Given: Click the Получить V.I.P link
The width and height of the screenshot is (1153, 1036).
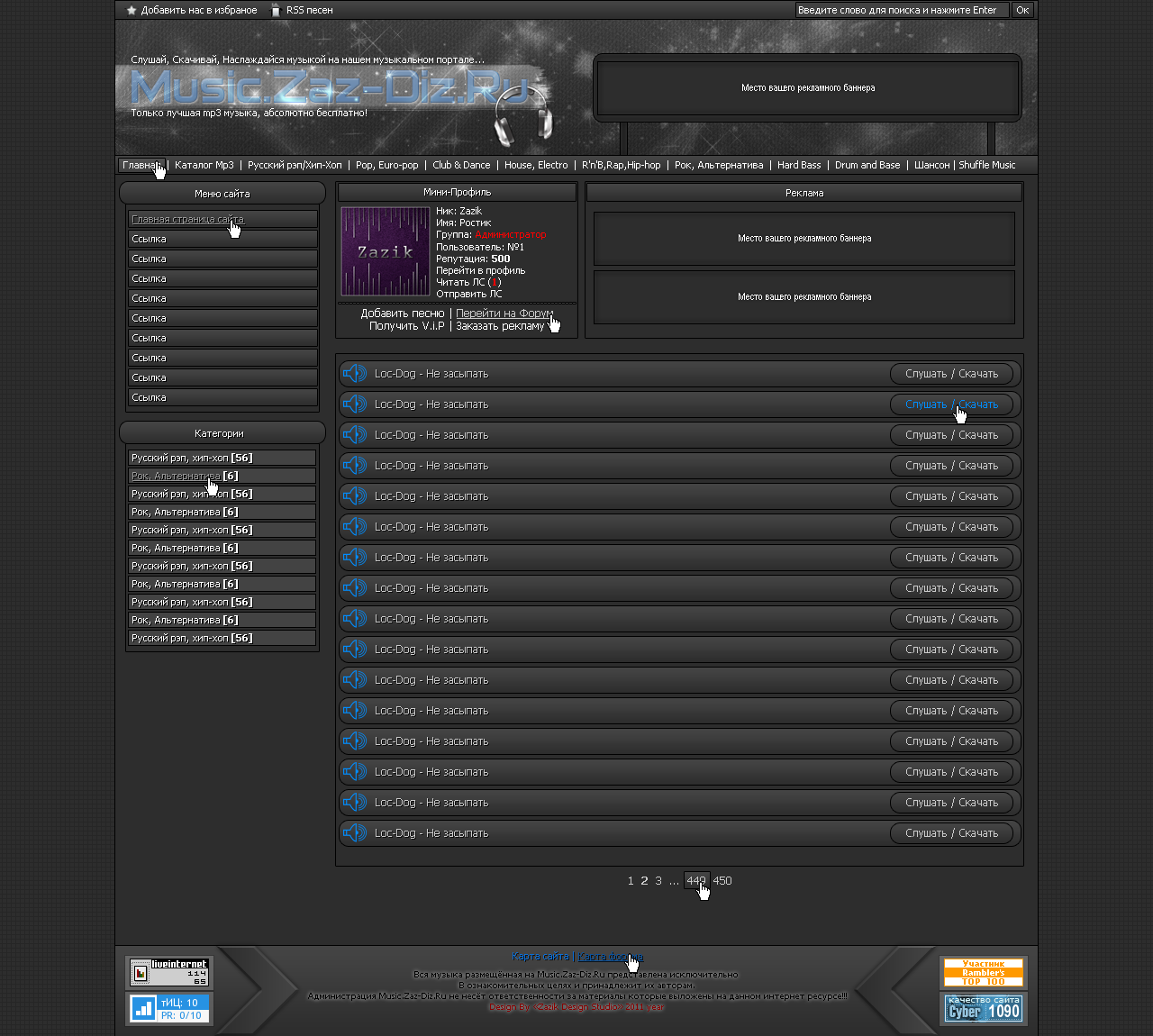Looking at the screenshot, I should (406, 326).
